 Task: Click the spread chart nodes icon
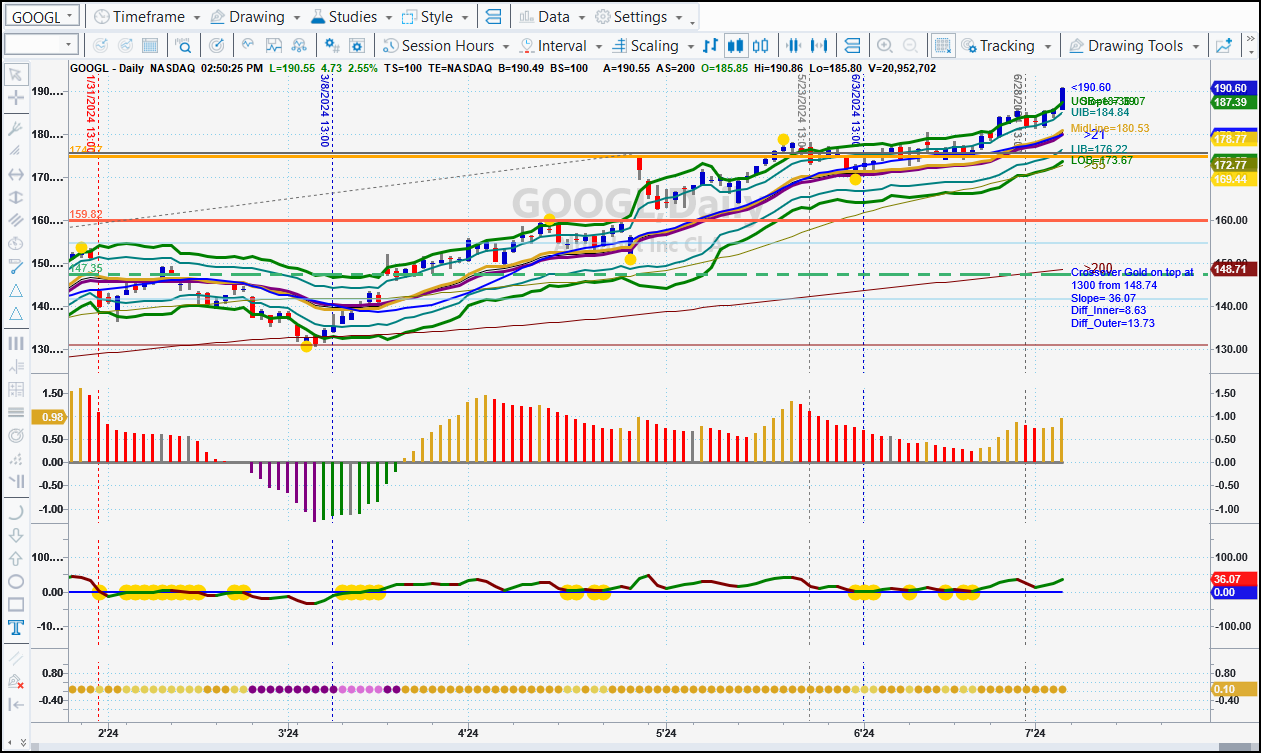tap(298, 46)
